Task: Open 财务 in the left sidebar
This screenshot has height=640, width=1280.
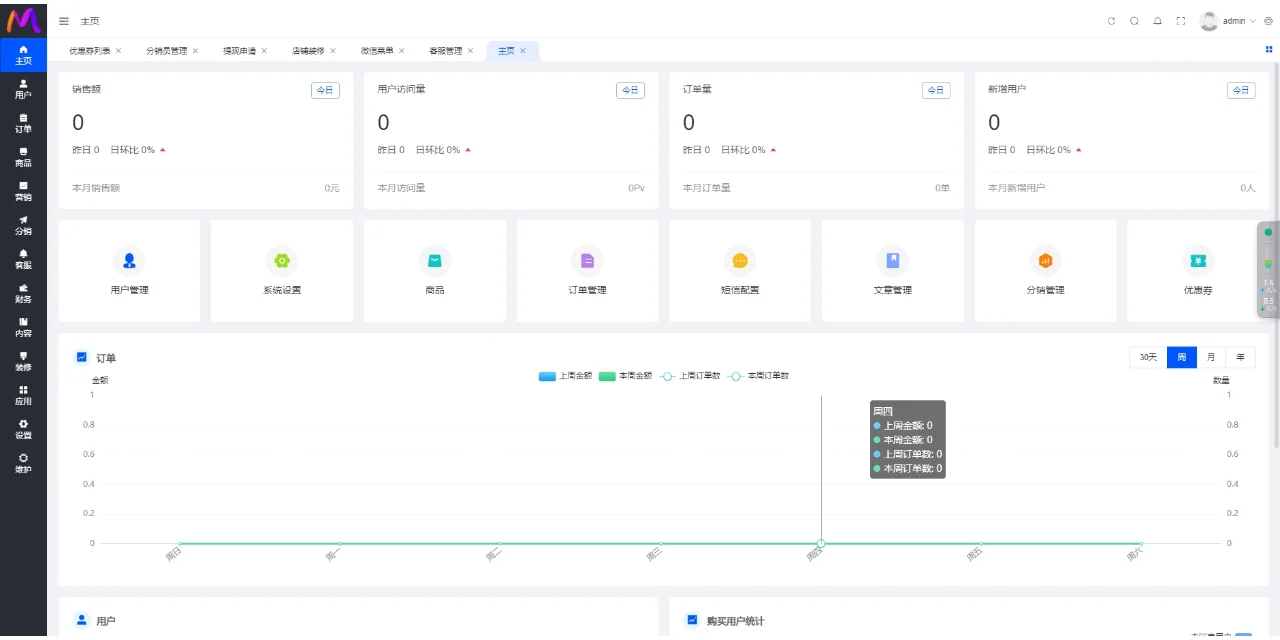Action: 23,293
